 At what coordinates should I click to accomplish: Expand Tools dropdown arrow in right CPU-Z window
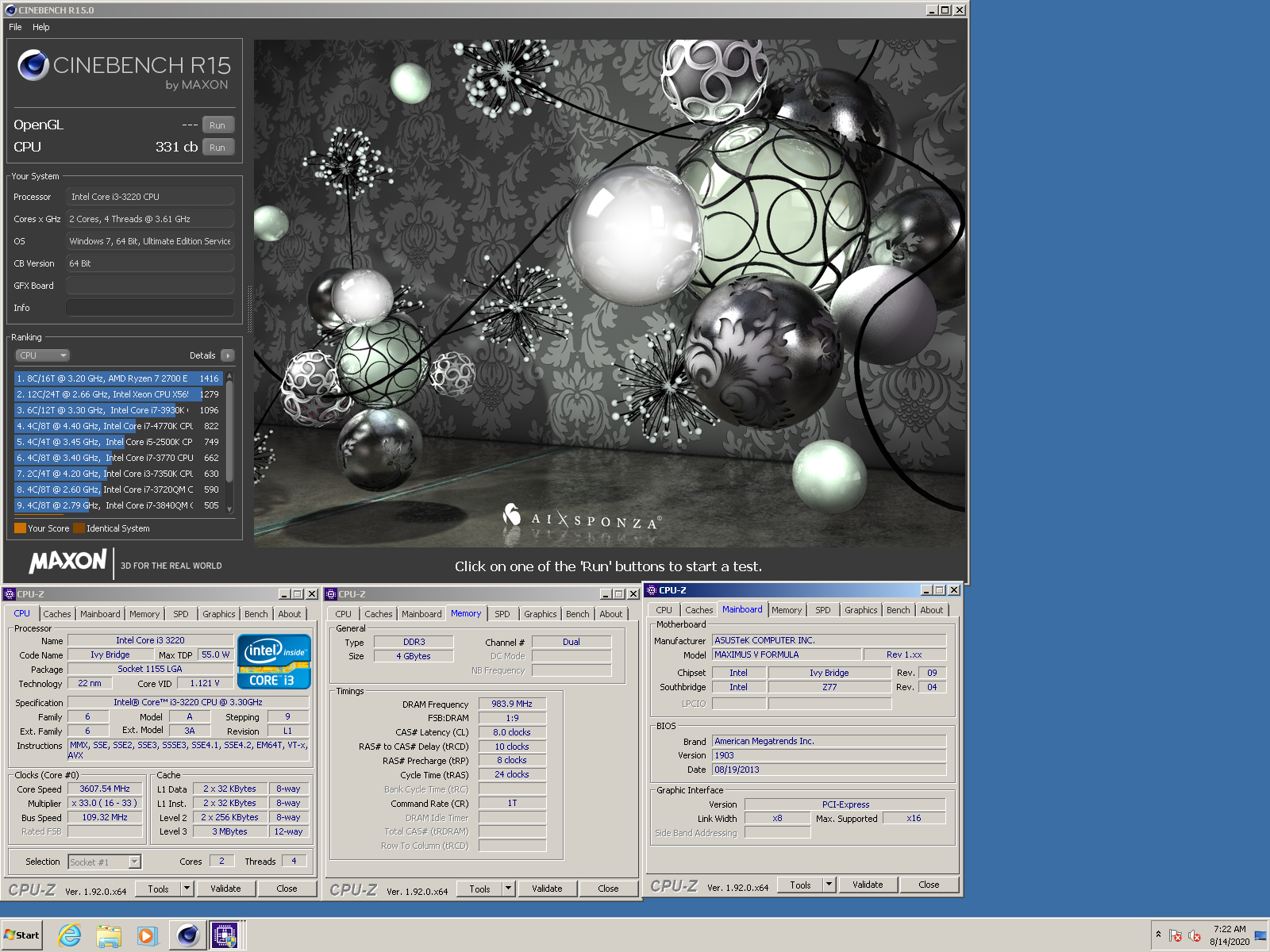[829, 885]
